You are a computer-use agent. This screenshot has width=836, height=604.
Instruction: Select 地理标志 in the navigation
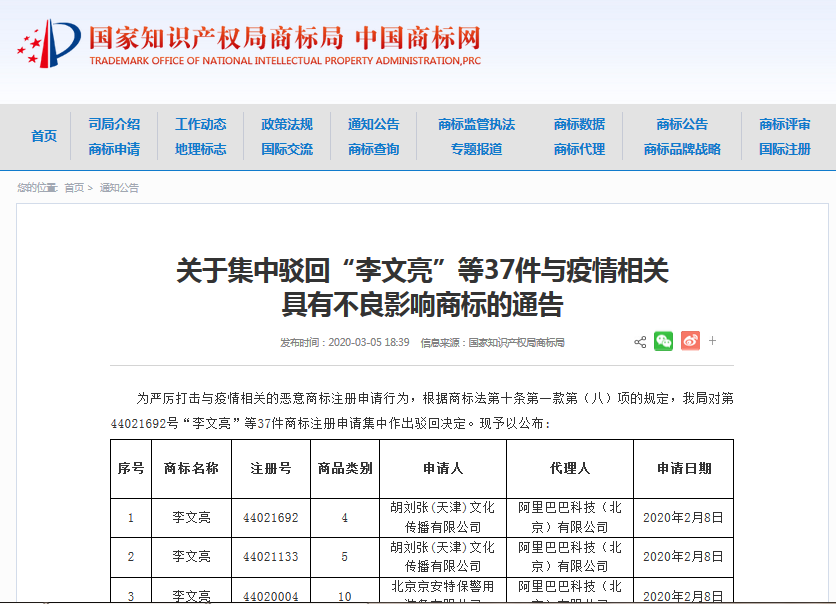pyautogui.click(x=200, y=149)
